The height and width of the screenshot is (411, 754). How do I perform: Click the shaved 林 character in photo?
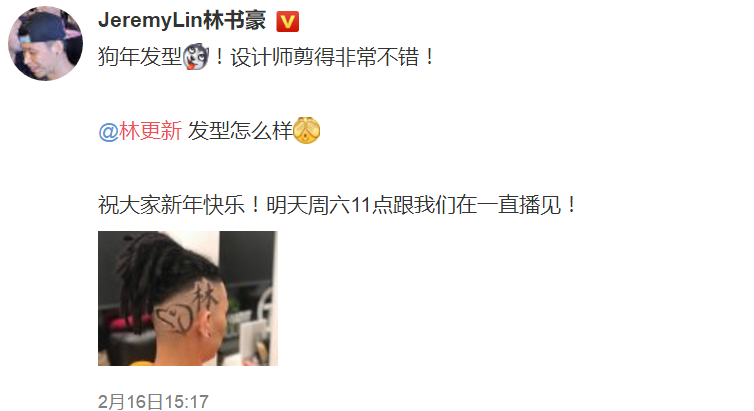click(x=205, y=297)
